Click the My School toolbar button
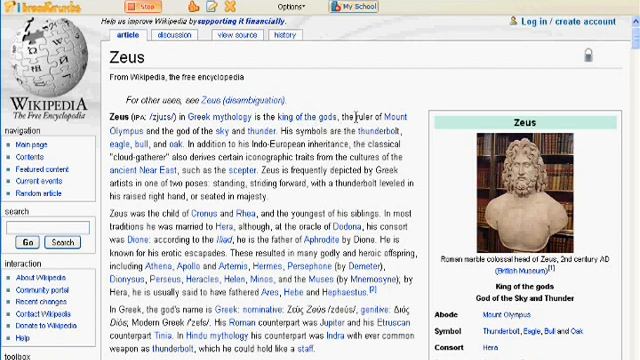This screenshot has width=640, height=360. click(x=353, y=7)
